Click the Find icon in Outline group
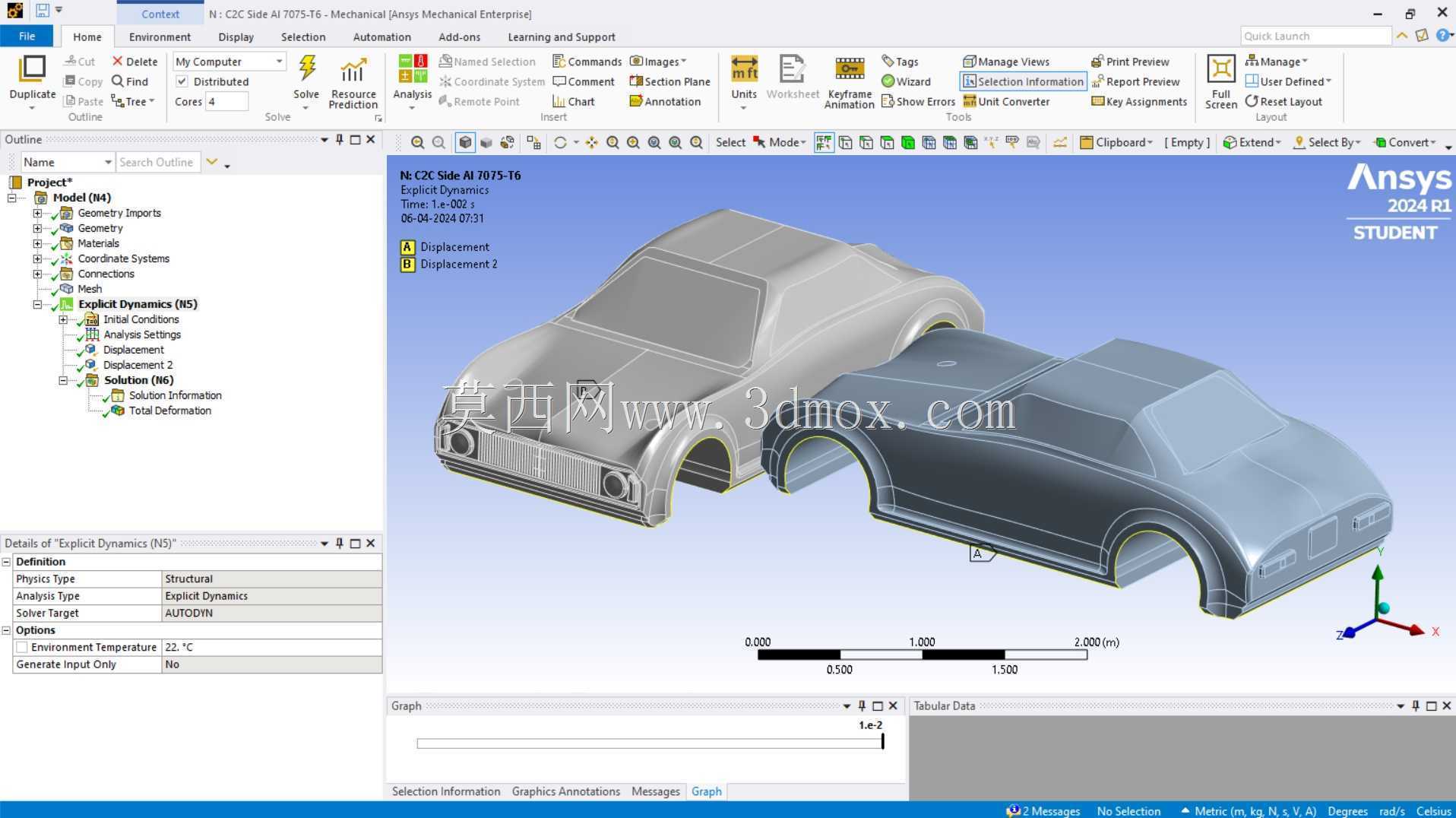 [x=129, y=81]
